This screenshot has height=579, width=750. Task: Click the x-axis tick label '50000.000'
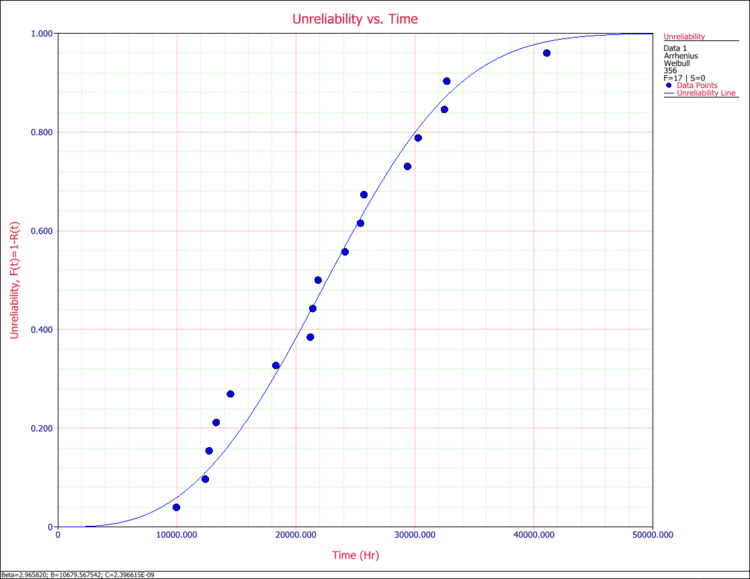653,535
